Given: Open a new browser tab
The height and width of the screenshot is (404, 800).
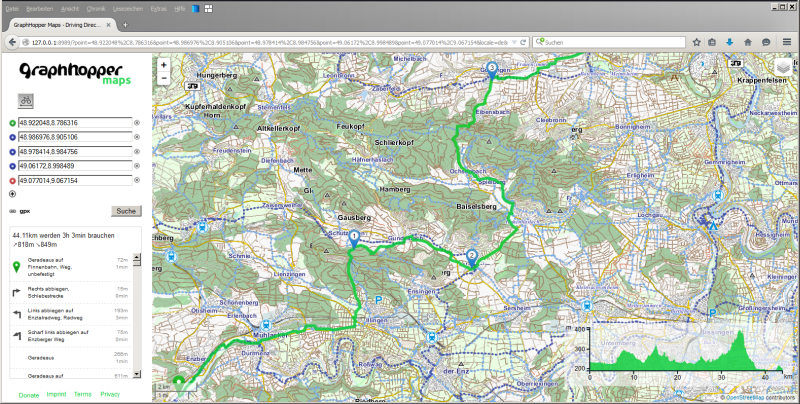Looking at the screenshot, I should point(125,24).
